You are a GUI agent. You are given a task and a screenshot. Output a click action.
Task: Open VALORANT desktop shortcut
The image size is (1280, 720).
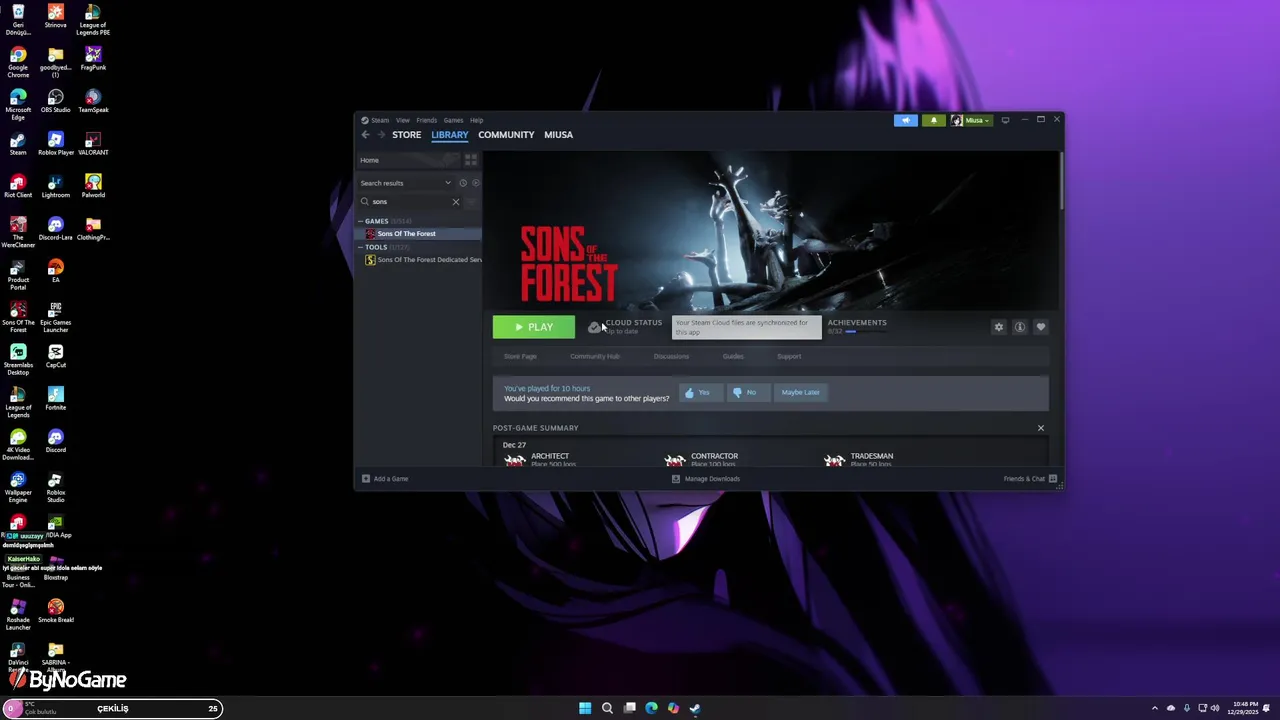pyautogui.click(x=93, y=143)
